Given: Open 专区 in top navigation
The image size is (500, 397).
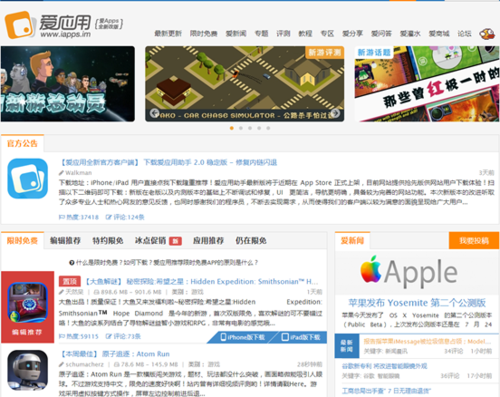Looking at the screenshot, I should click(x=327, y=33).
